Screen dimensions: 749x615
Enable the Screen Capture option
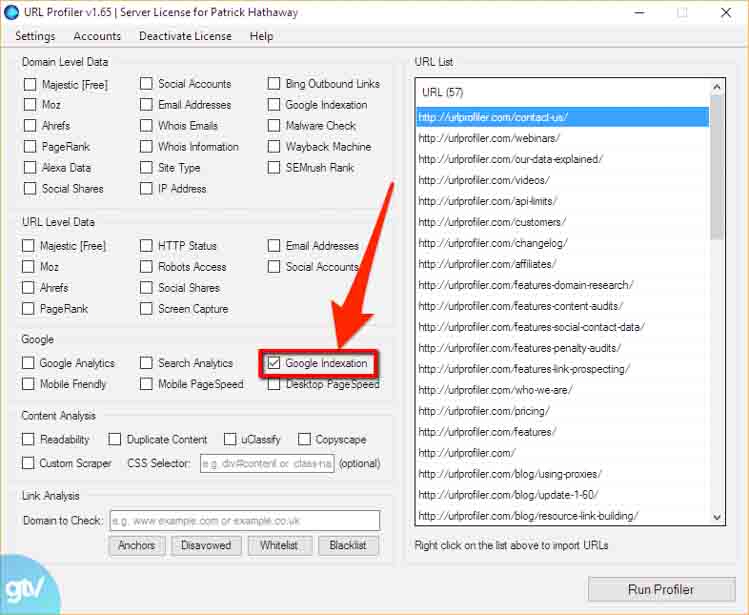[147, 309]
